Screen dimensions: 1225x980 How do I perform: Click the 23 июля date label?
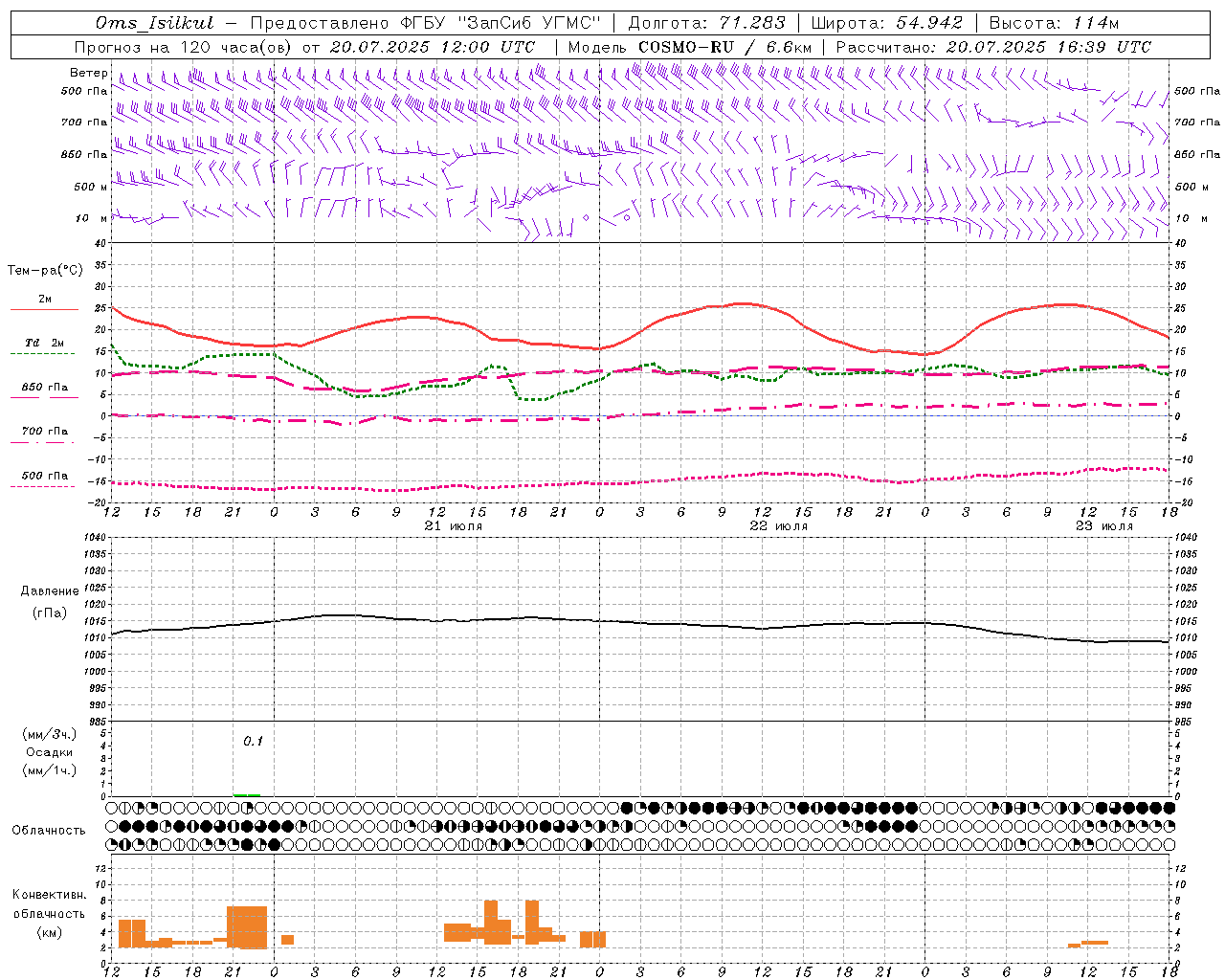point(1104,526)
